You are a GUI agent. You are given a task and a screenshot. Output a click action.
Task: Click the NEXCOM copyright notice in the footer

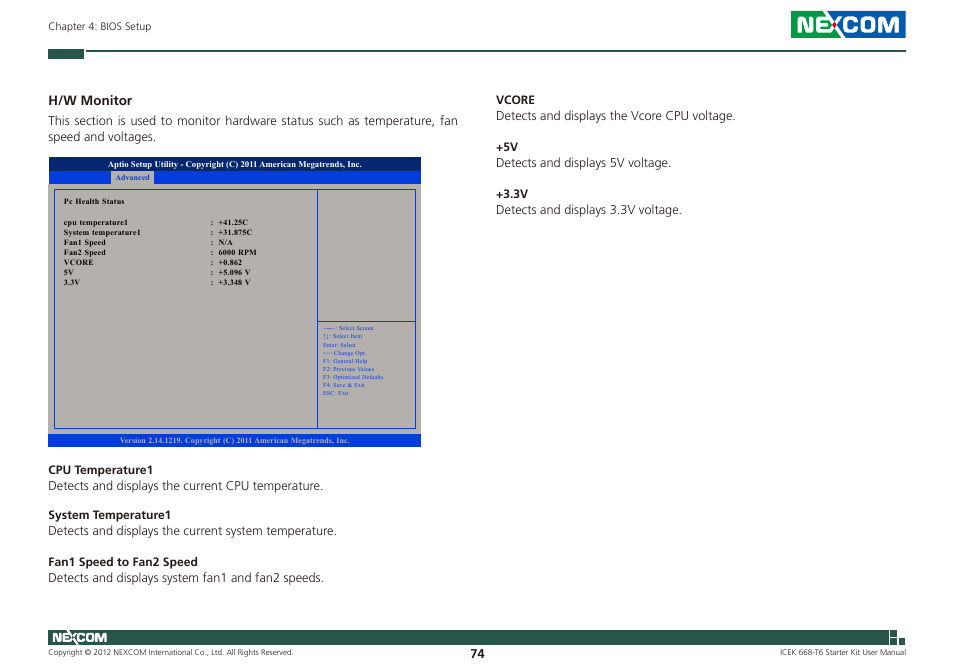170,652
